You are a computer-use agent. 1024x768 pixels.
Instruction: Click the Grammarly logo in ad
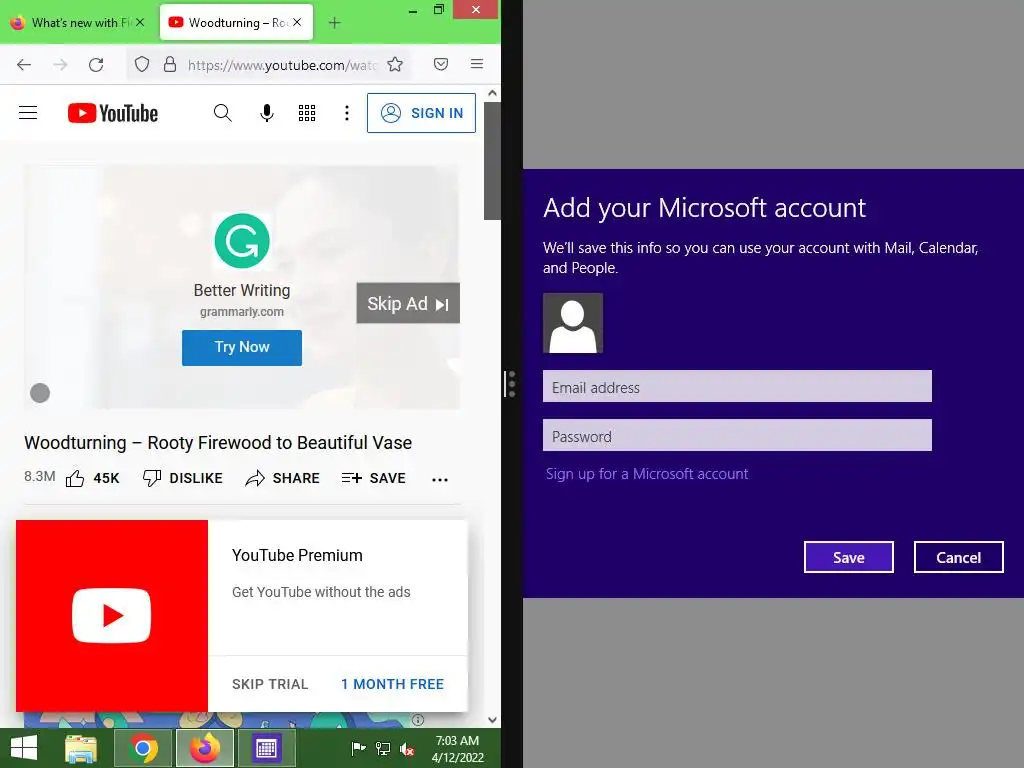[242, 241]
